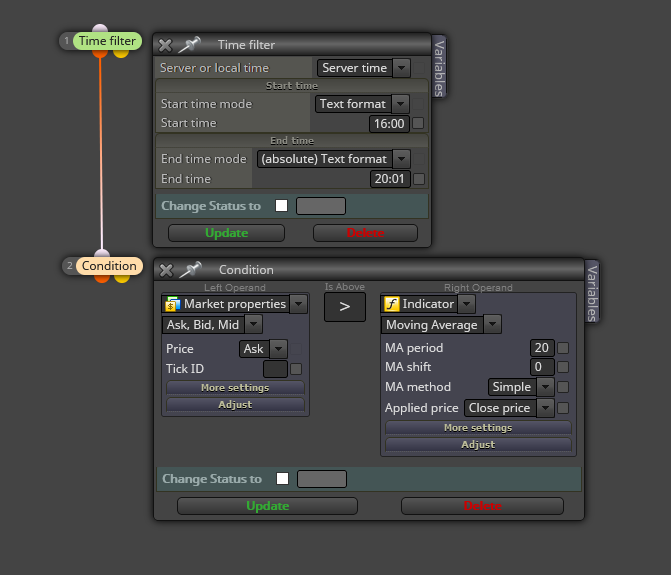Image resolution: width=671 pixels, height=575 pixels.
Task: Toggle checkbox next to Applied price
Action: pyautogui.click(x=563, y=408)
